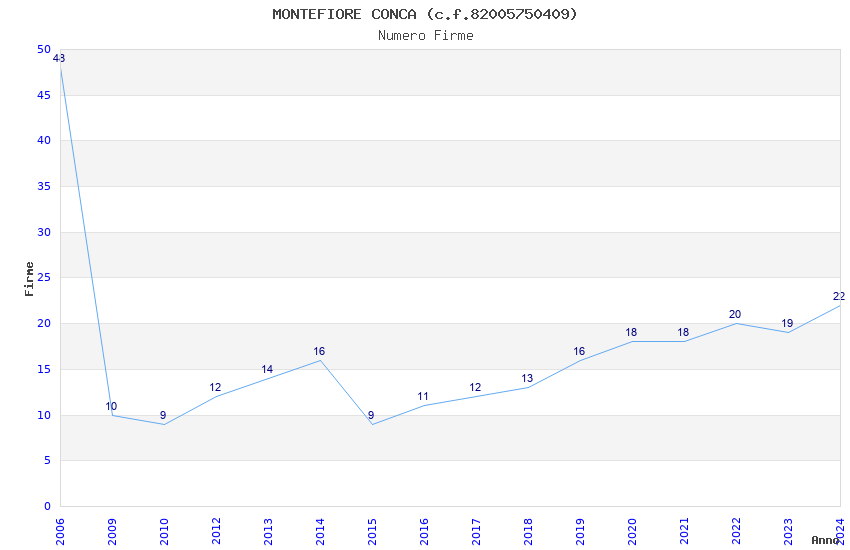The width and height of the screenshot is (850, 550).
Task: Select the data label '12' for 2012
Action: click(x=215, y=387)
